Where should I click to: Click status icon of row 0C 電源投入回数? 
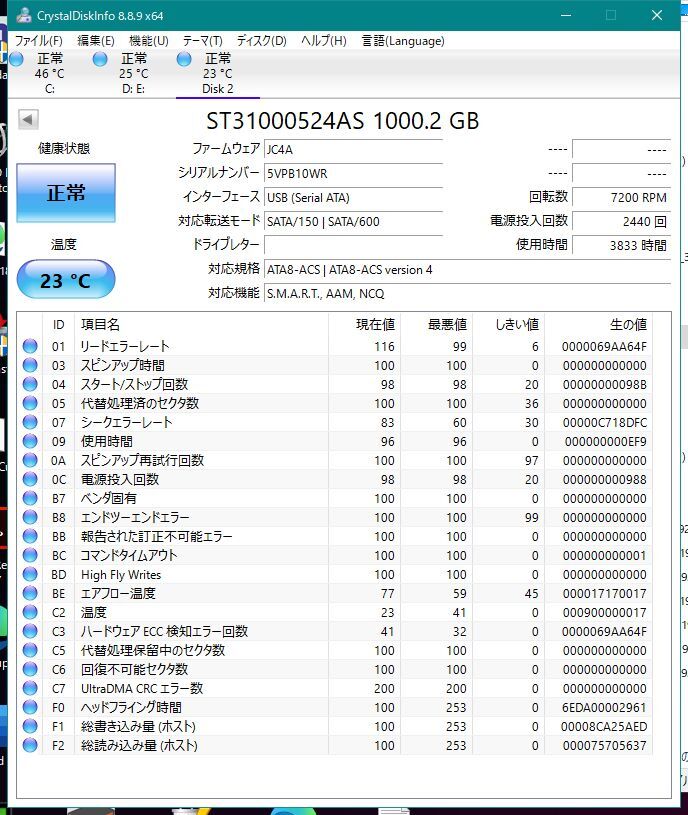(x=30, y=479)
